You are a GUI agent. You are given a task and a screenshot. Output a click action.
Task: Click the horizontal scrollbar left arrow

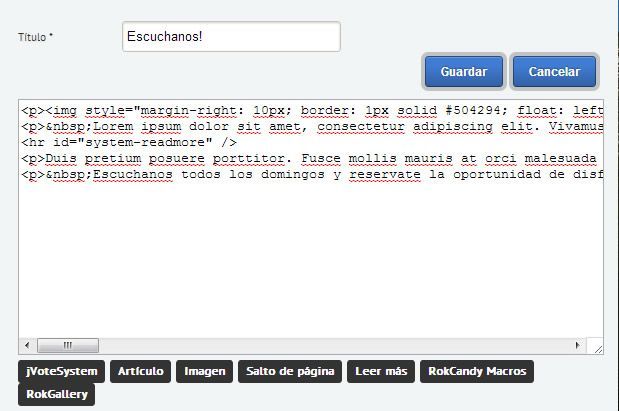(x=27, y=345)
